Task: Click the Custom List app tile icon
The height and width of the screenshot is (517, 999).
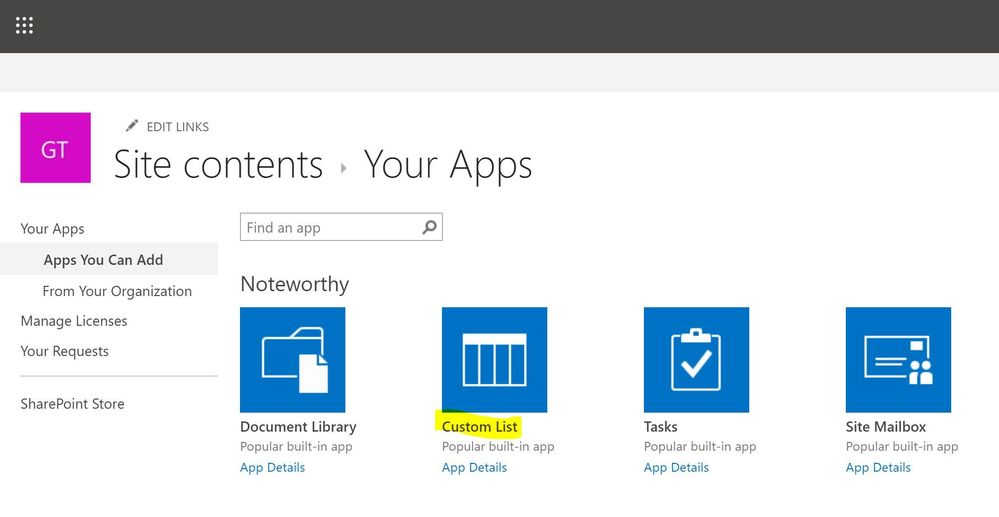Action: click(x=495, y=359)
